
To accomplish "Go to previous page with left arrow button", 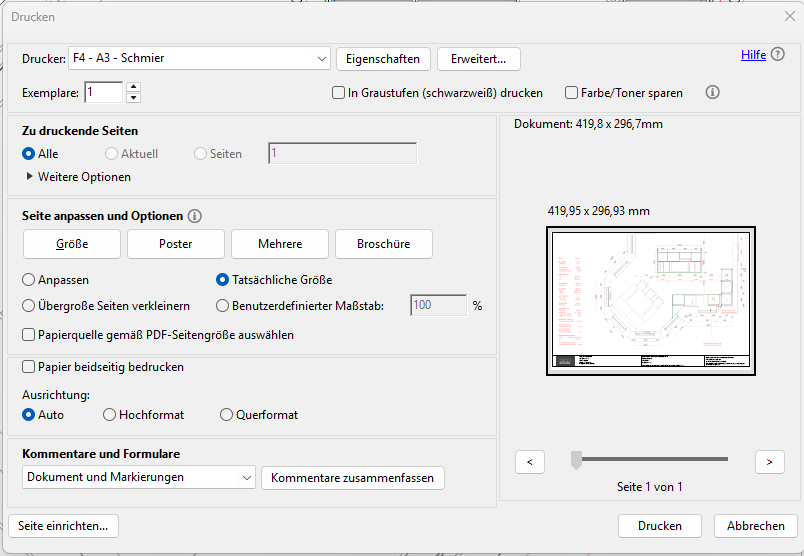I will click(529, 461).
